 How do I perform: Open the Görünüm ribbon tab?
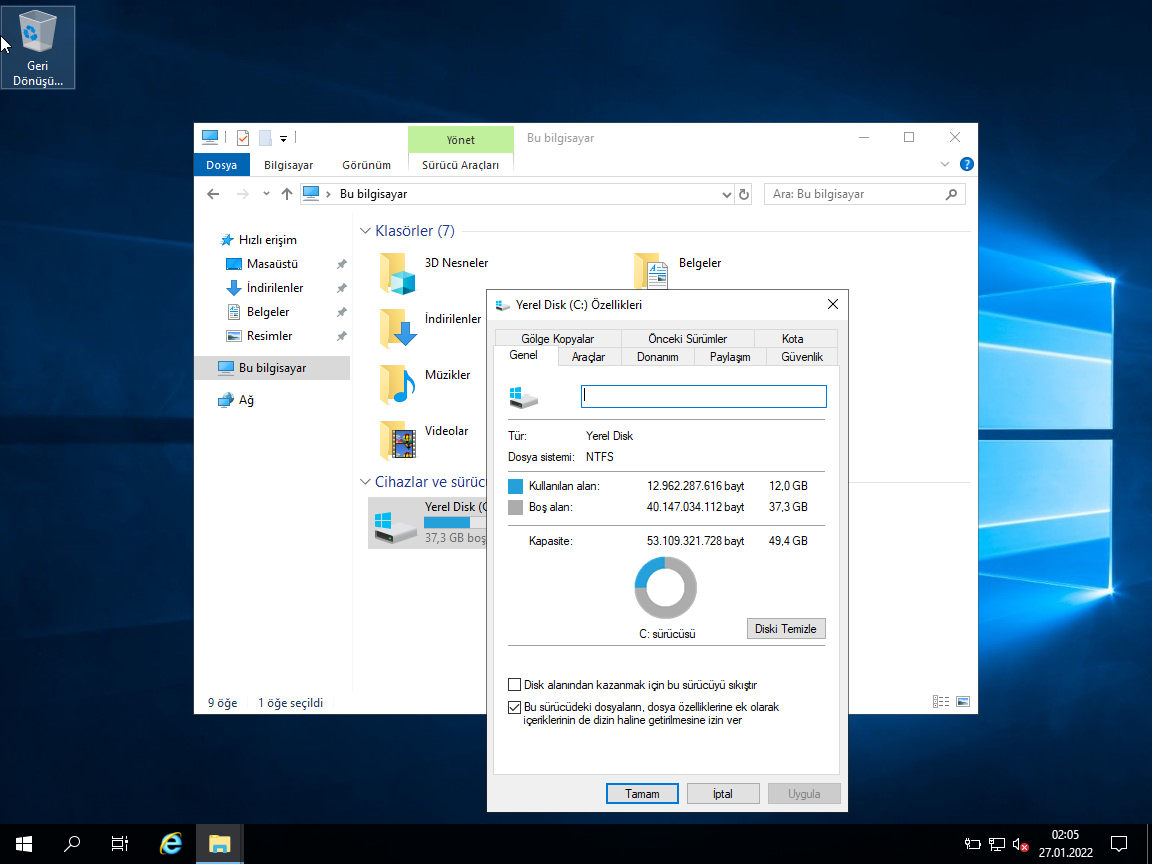(366, 165)
